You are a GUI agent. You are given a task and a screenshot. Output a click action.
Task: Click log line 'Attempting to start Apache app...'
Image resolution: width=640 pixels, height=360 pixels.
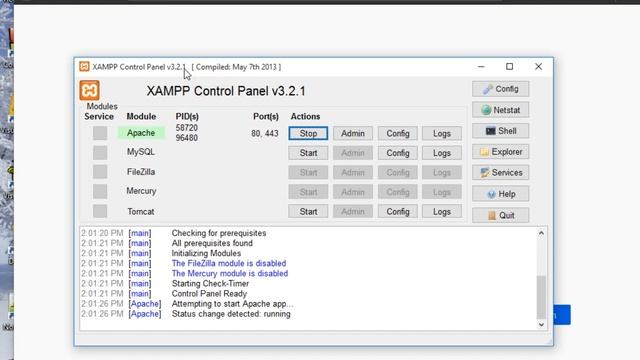click(x=232, y=304)
